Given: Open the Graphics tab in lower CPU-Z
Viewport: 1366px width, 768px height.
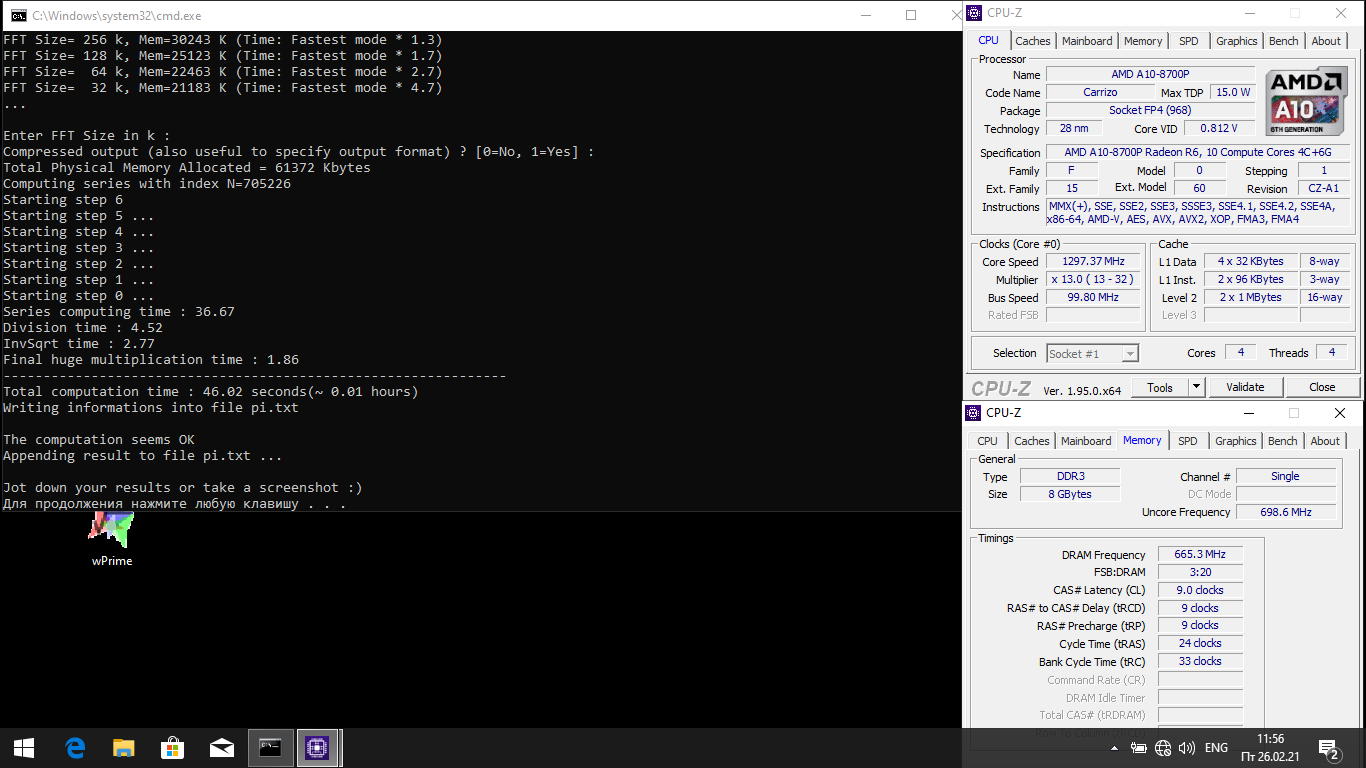Looking at the screenshot, I should 1236,441.
